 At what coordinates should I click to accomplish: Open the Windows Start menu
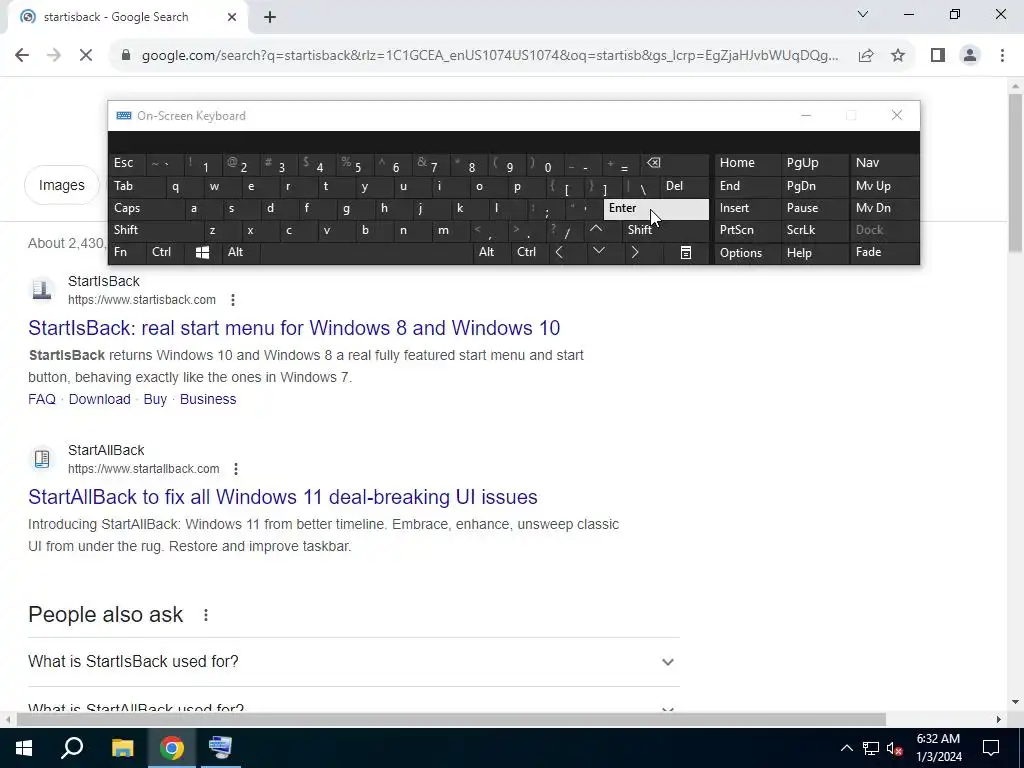24,748
